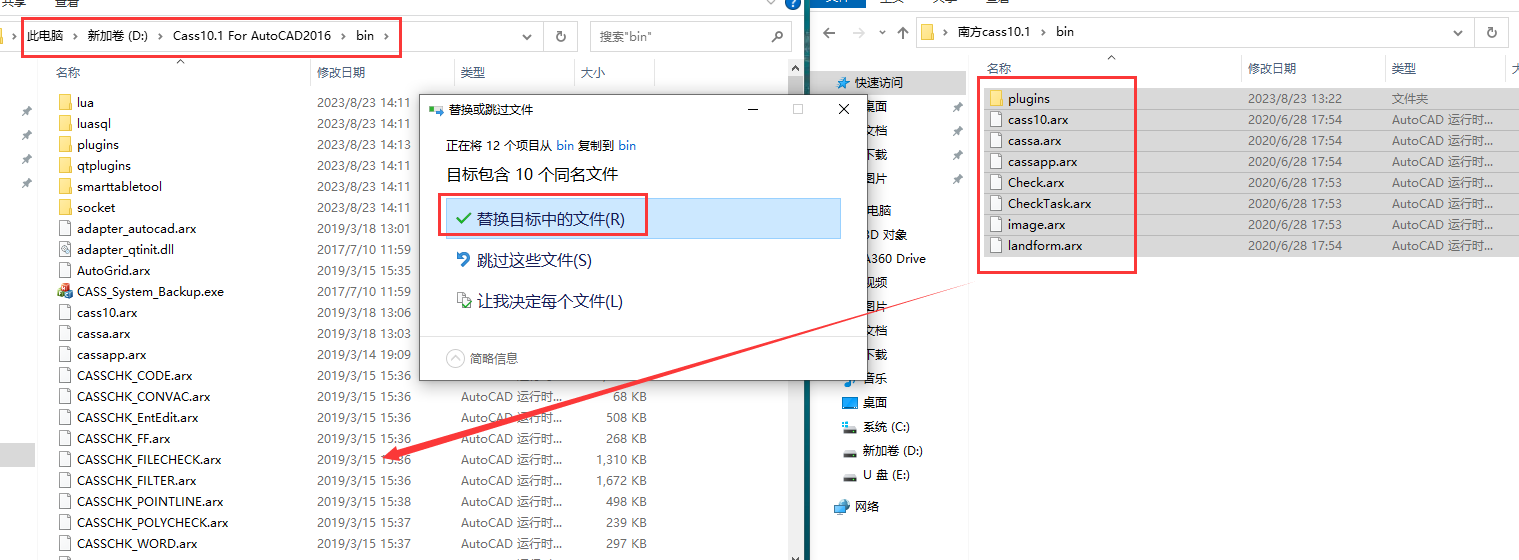This screenshot has width=1519, height=560.
Task: Click 此电脑 in the left address bar
Action: tap(45, 36)
